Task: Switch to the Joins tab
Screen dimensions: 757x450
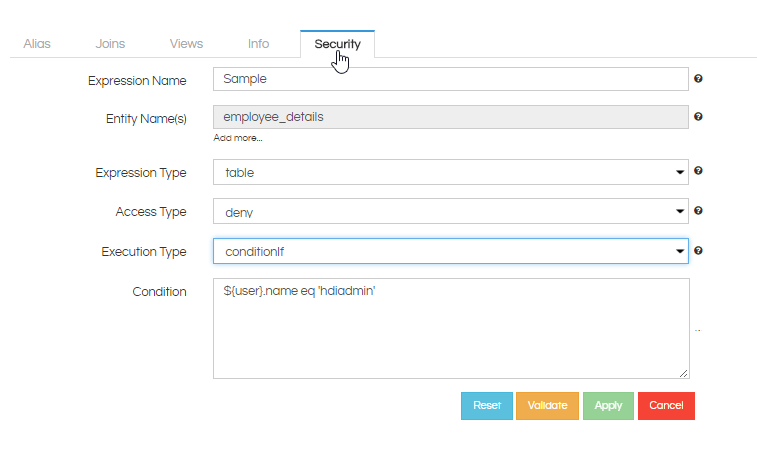Action: (x=110, y=44)
